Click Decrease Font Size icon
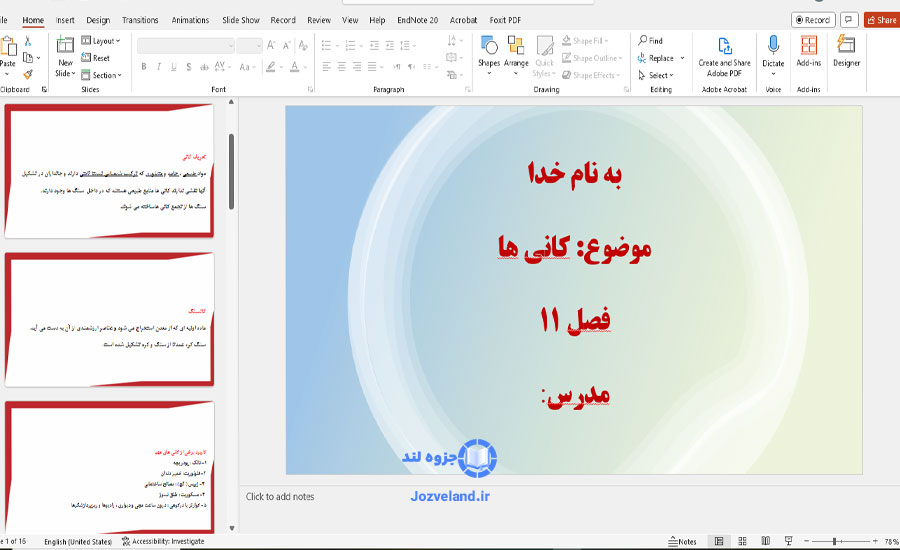900x550 pixels. [286, 45]
